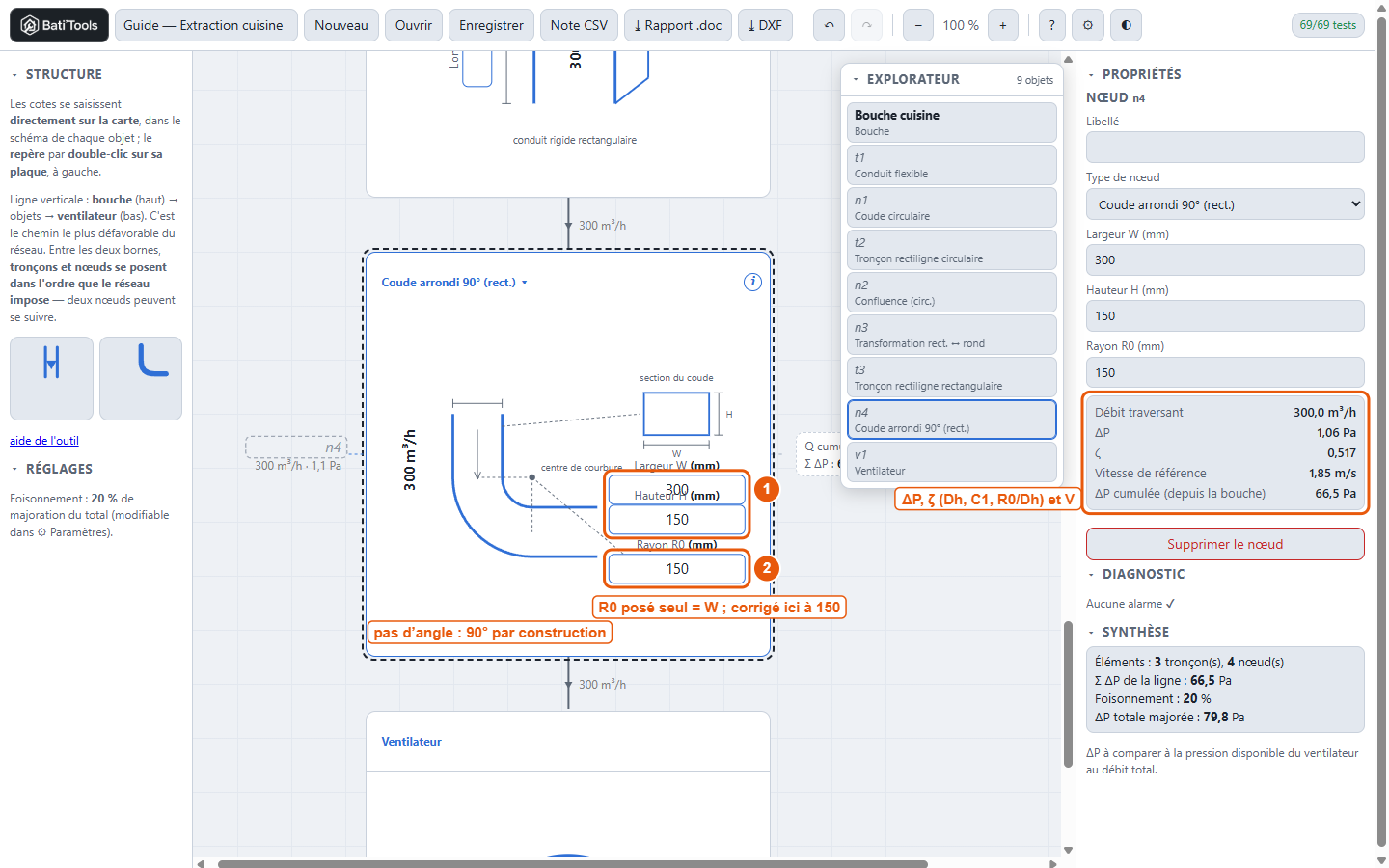The image size is (1389, 868).
Task: Open the Type de nœud dropdown
Action: [x=1225, y=204]
